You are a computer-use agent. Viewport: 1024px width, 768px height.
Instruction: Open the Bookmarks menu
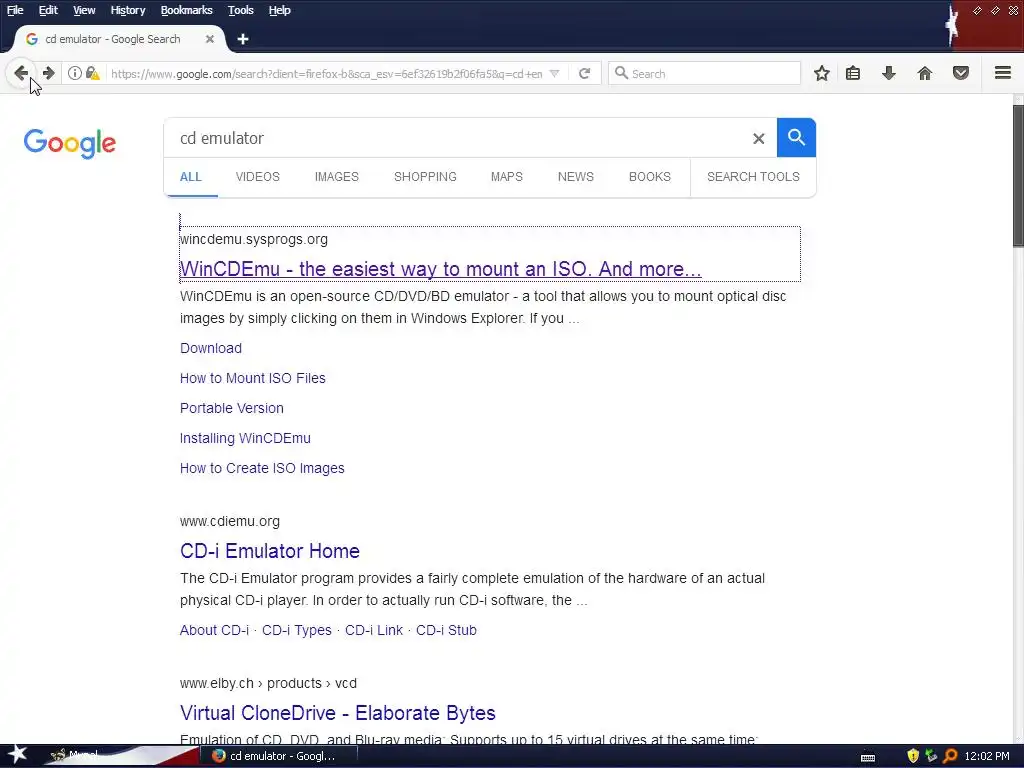(186, 10)
